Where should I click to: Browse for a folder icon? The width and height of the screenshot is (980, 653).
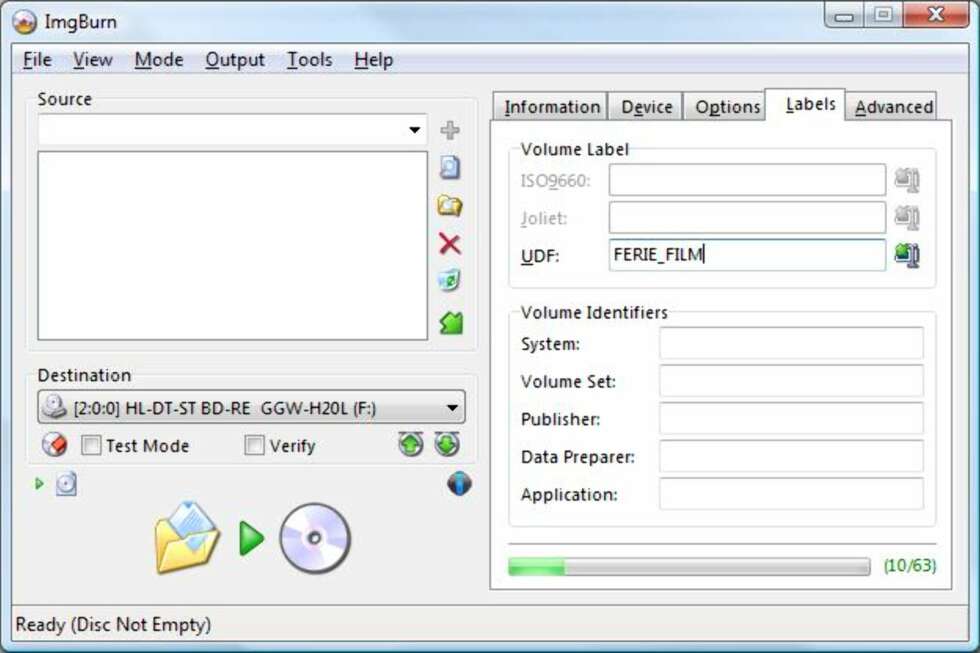pyautogui.click(x=449, y=206)
